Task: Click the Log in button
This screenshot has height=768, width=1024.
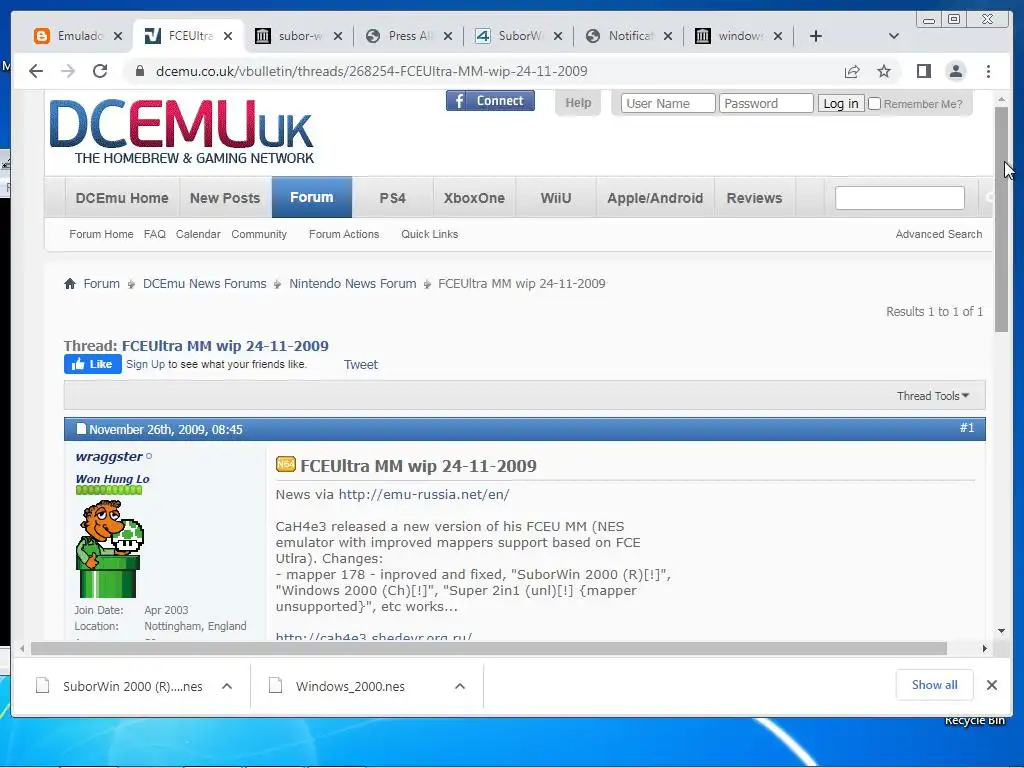Action: [841, 103]
